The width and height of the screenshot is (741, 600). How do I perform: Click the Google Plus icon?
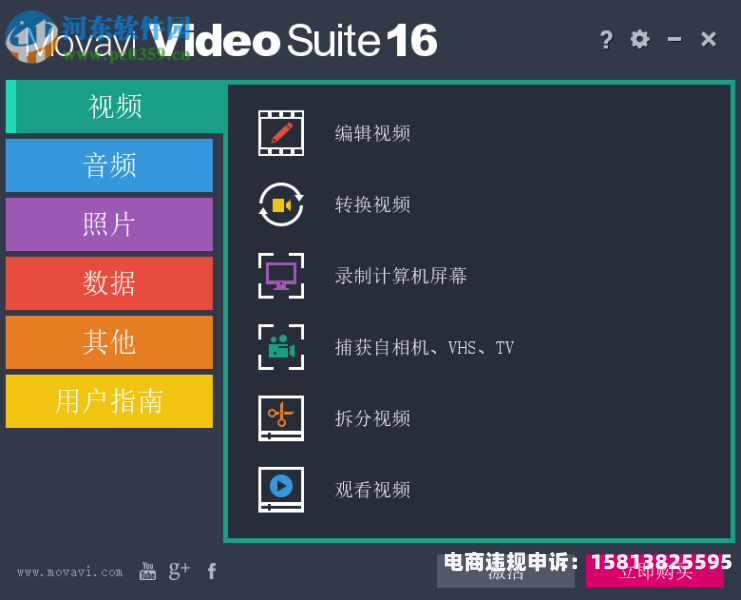tap(180, 571)
